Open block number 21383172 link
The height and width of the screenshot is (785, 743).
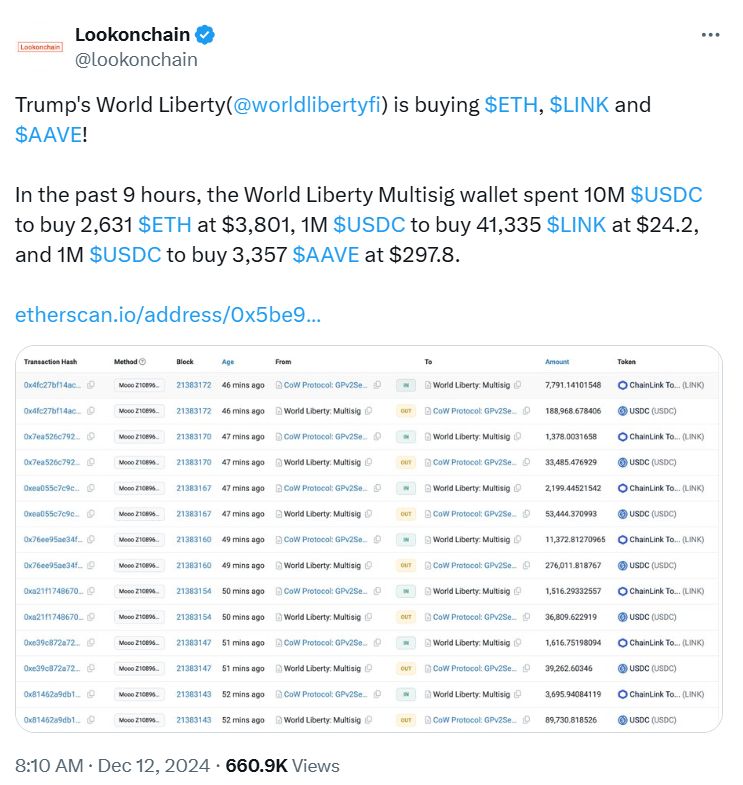pyautogui.click(x=194, y=384)
